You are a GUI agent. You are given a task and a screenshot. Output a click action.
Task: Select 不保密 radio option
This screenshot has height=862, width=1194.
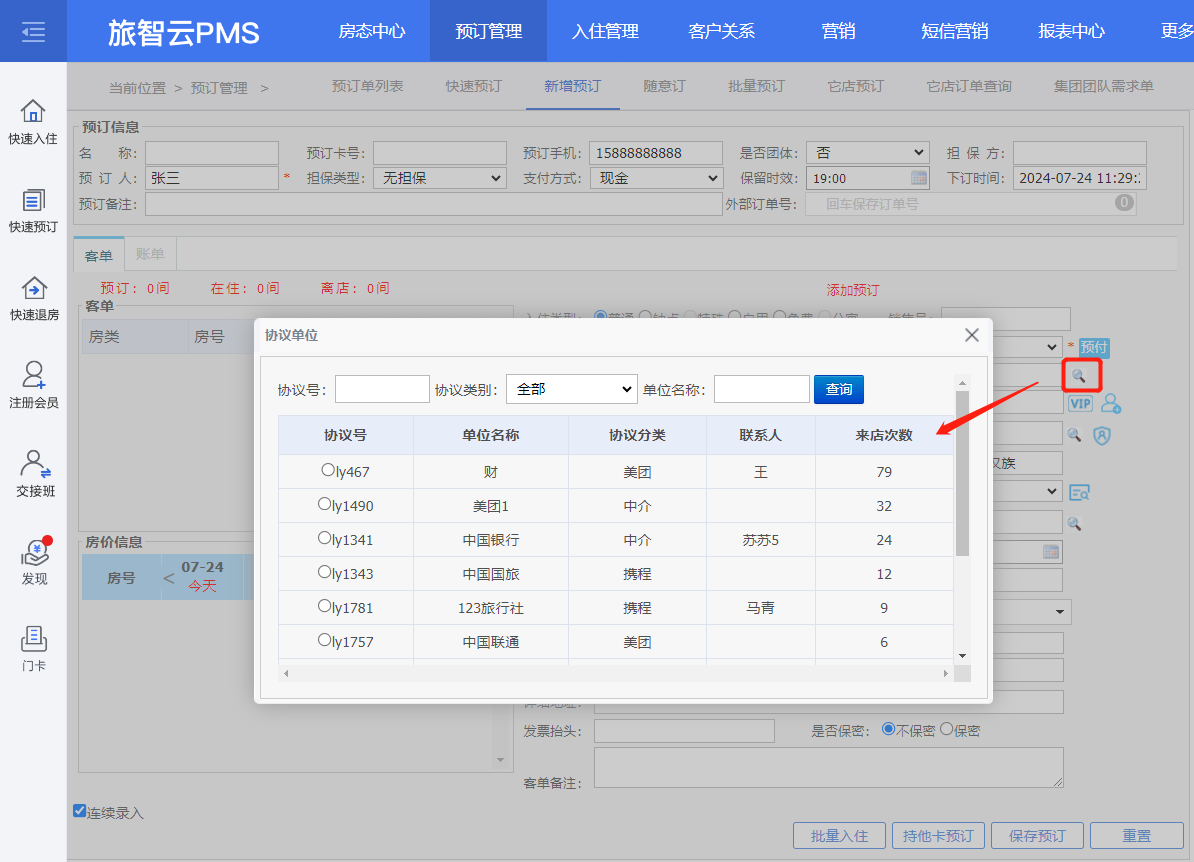pyautogui.click(x=888, y=729)
